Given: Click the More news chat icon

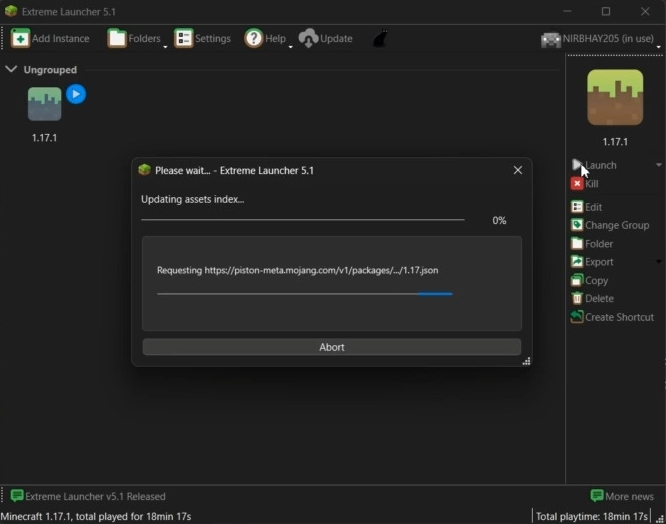Looking at the screenshot, I should click(x=597, y=496).
